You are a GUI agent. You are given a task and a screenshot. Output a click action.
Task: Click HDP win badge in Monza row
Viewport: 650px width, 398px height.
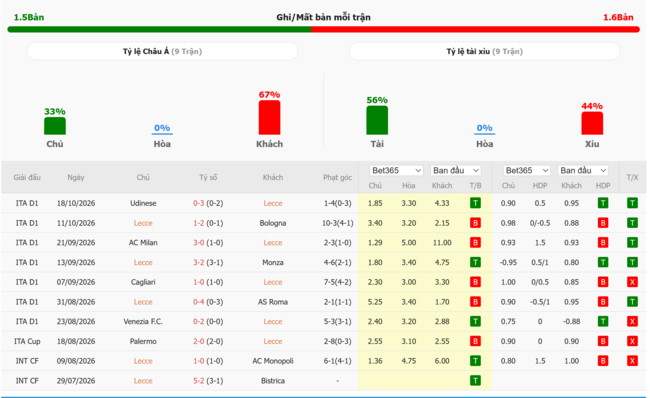click(603, 262)
